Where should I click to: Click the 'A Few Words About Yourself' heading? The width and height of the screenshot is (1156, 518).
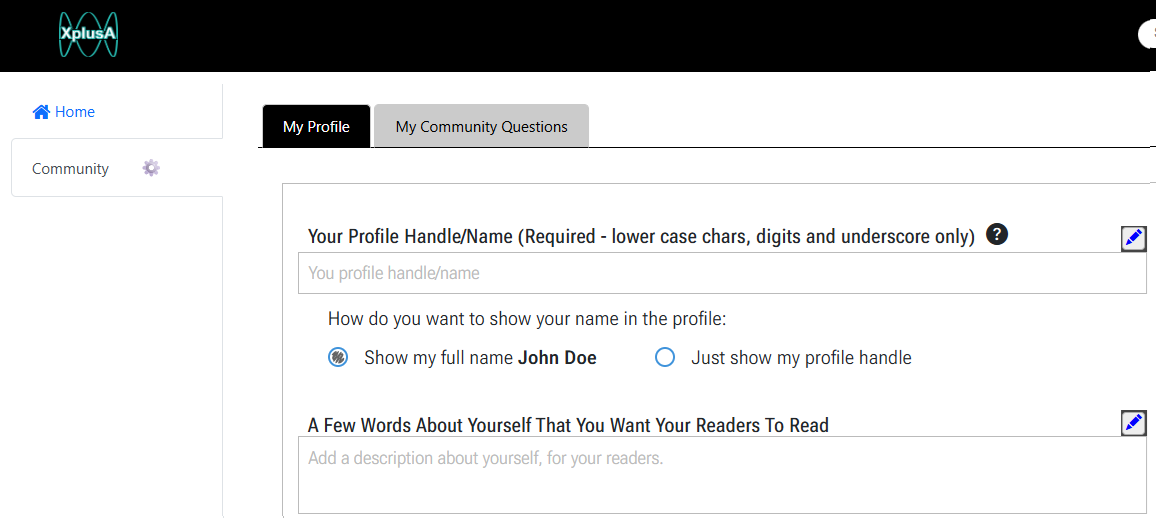point(568,425)
